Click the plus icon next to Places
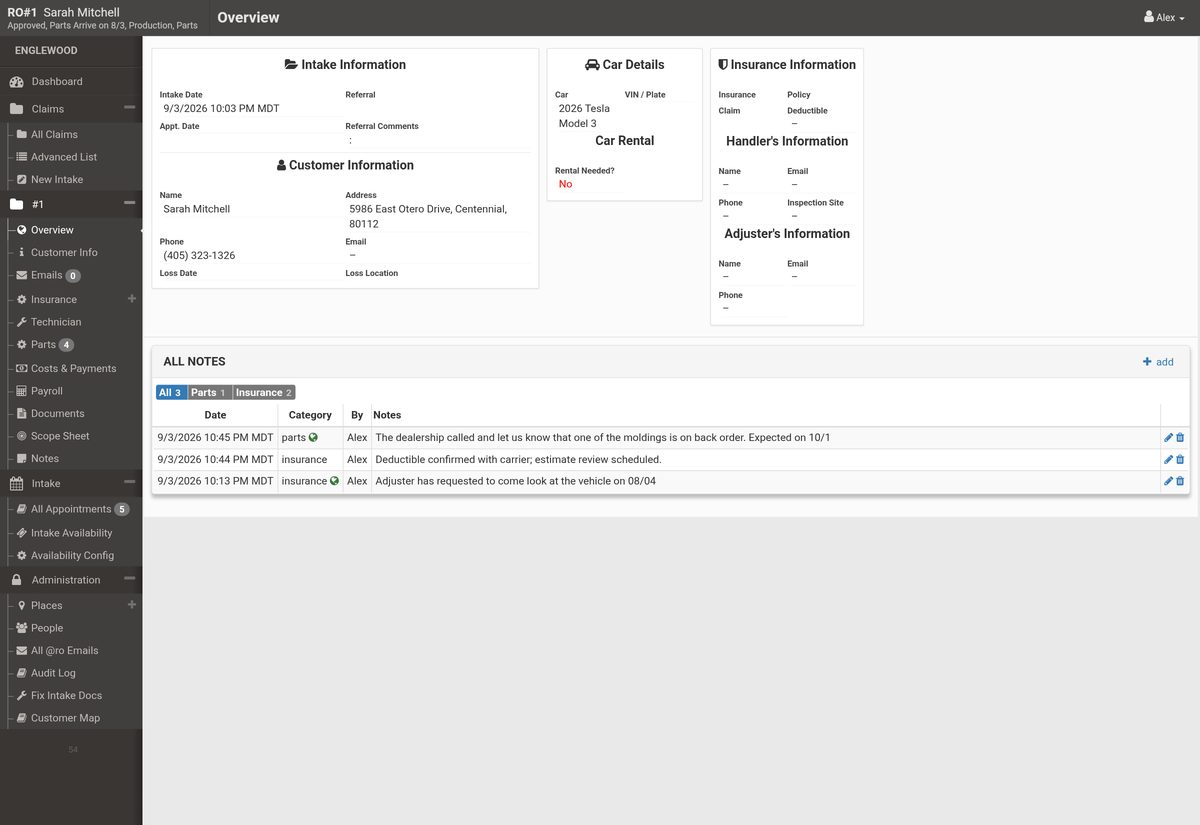The height and width of the screenshot is (825, 1200). click(132, 604)
